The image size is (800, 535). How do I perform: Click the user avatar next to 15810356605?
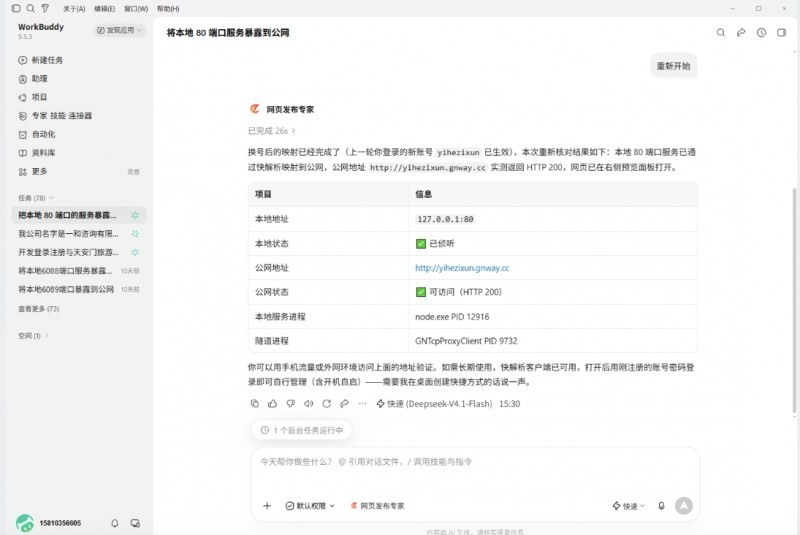coord(24,523)
